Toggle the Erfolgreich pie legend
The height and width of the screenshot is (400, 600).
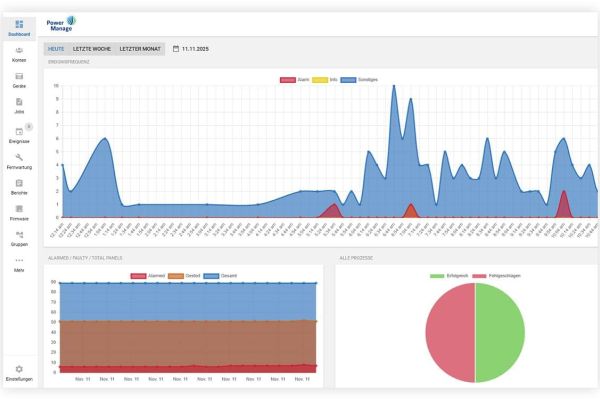coord(445,275)
